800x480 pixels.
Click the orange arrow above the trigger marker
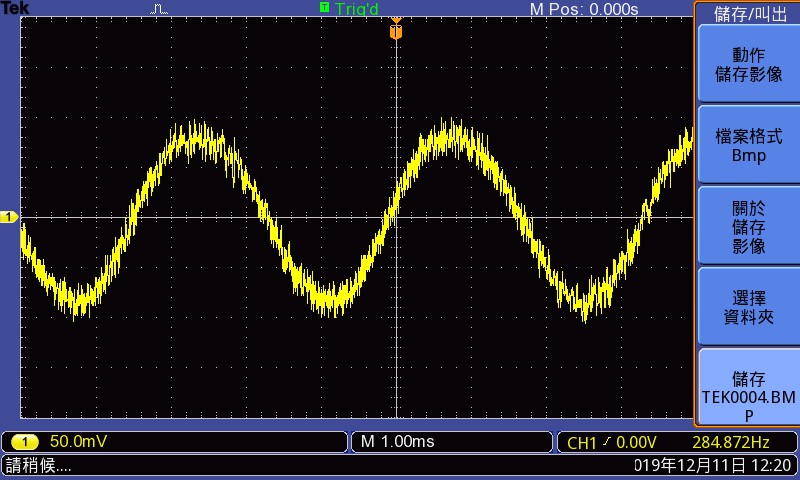pyautogui.click(x=396, y=19)
